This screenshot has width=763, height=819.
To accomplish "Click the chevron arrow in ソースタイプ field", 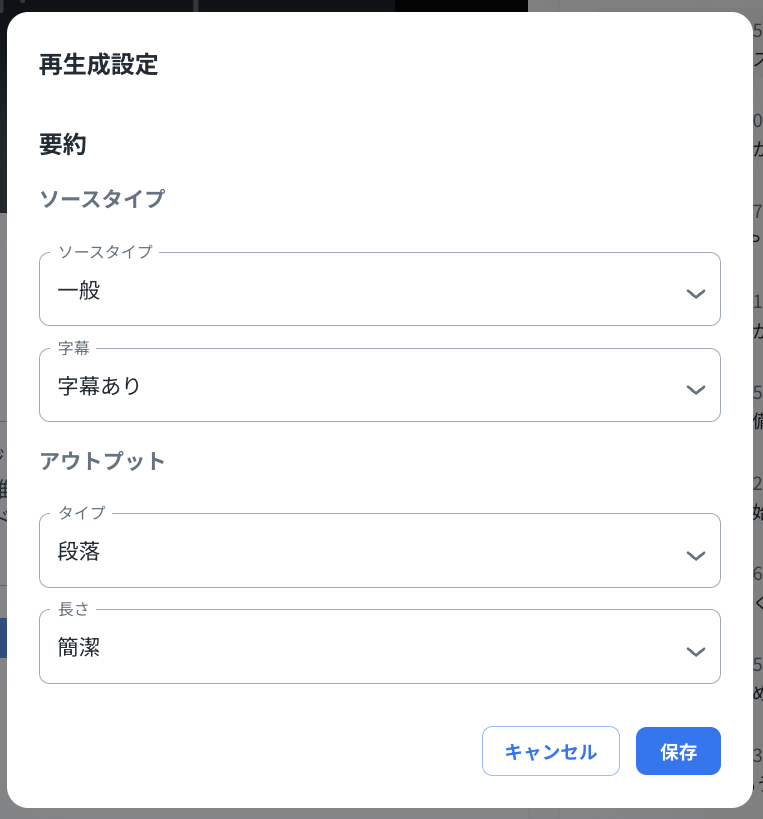I will (x=696, y=294).
